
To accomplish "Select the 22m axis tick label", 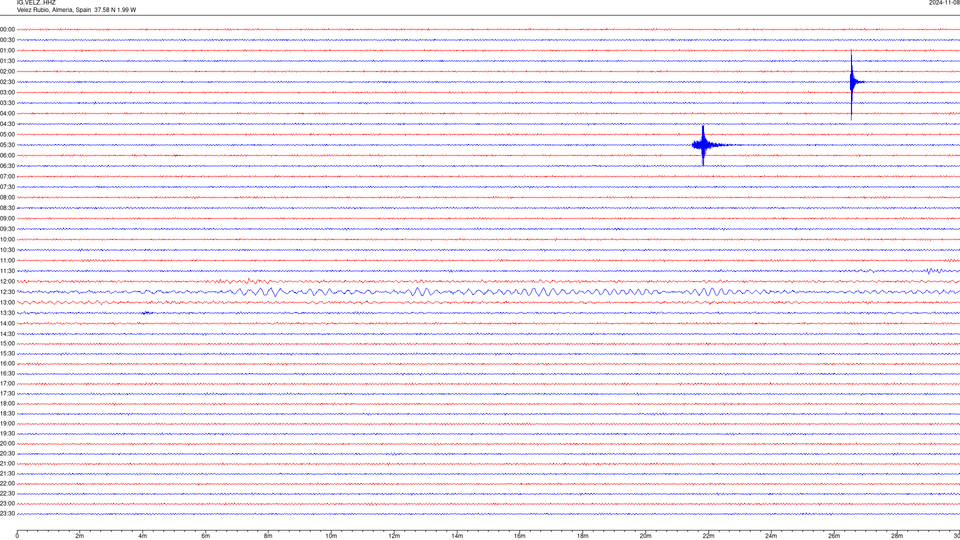I will tap(708, 536).
